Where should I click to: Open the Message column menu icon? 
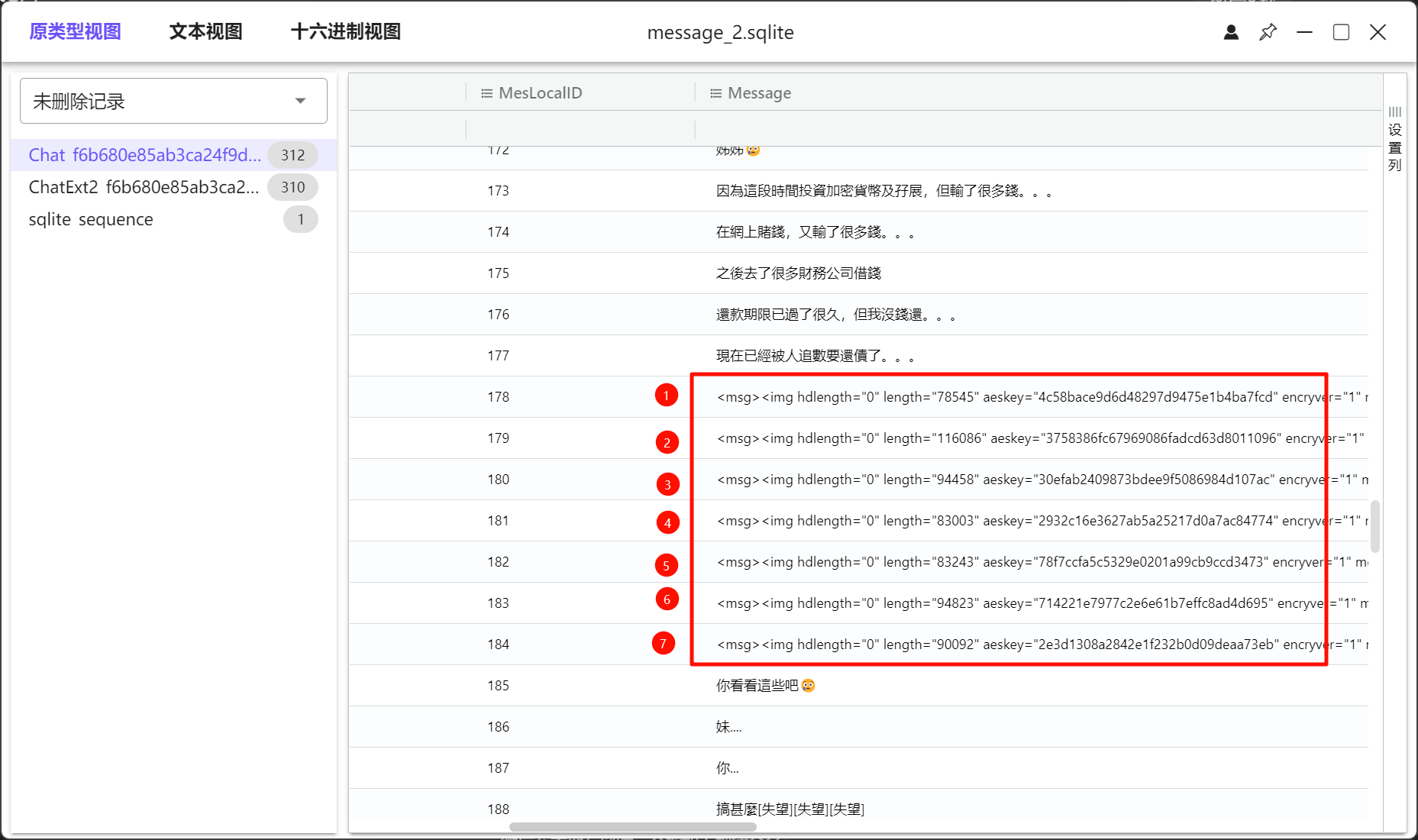pos(715,93)
